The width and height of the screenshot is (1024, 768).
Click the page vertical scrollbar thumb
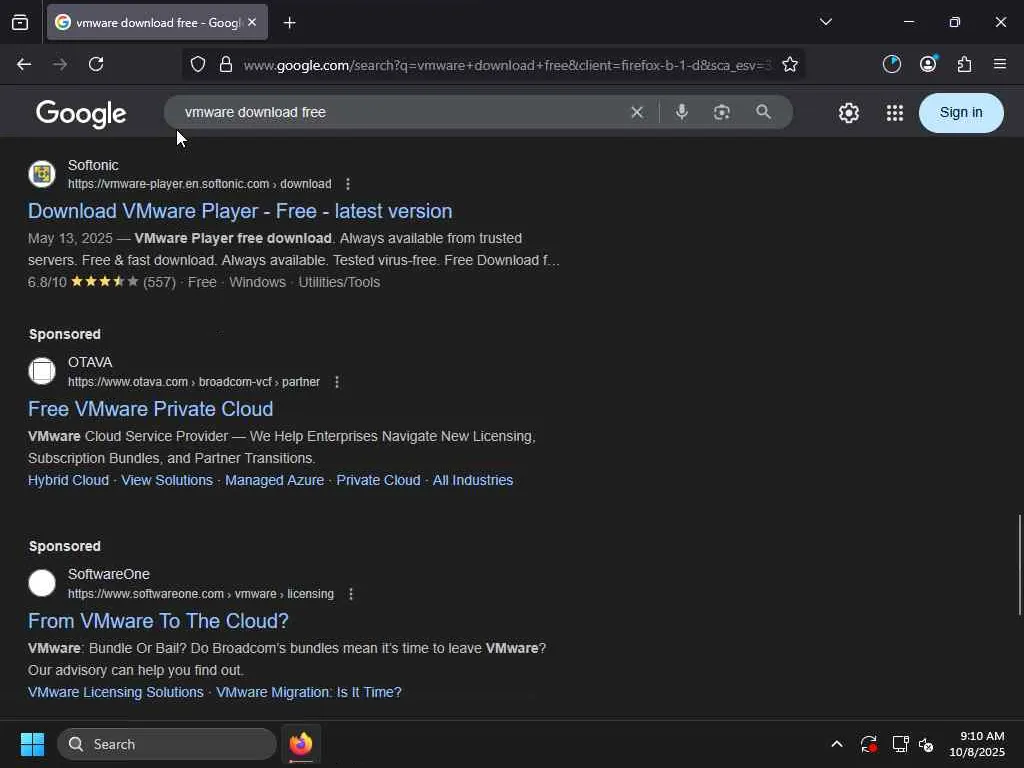click(1019, 565)
